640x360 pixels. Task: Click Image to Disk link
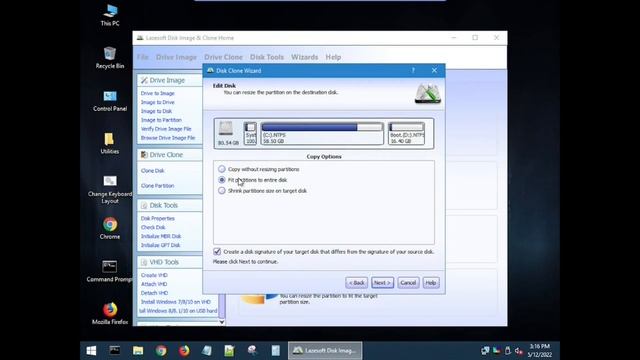(x=156, y=111)
